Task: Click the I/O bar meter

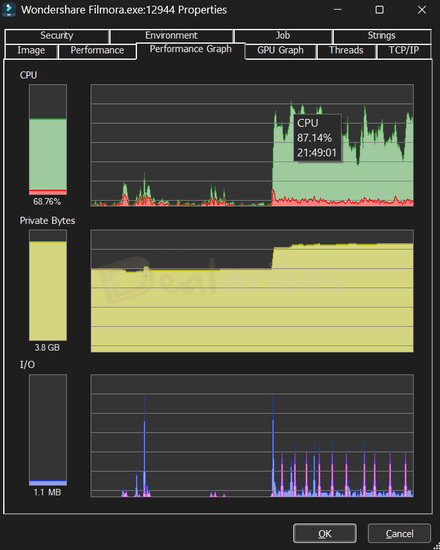Action: (48, 430)
